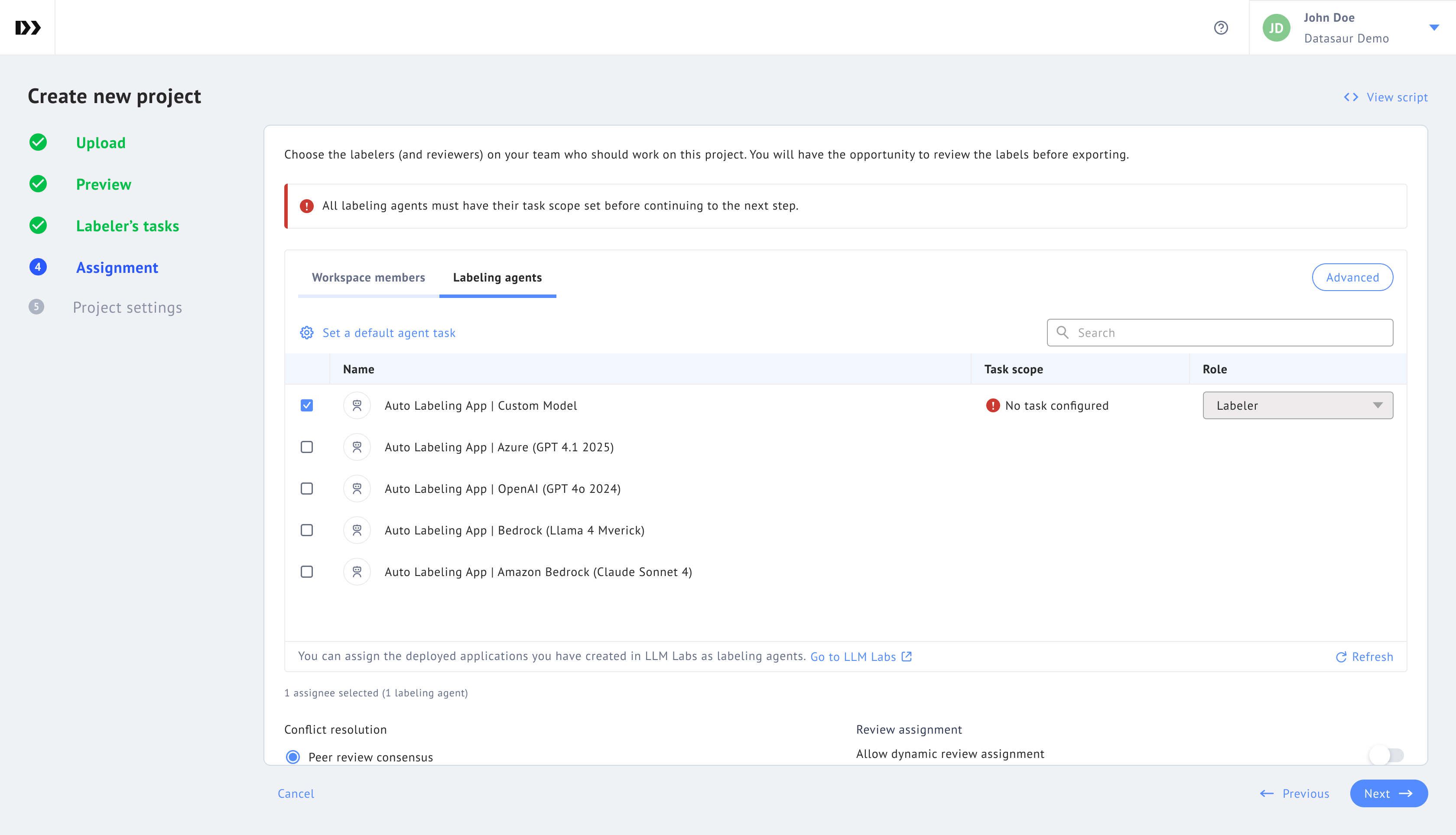Click the Refresh icon in the agents list
This screenshot has width=1456, height=835.
(1341, 657)
